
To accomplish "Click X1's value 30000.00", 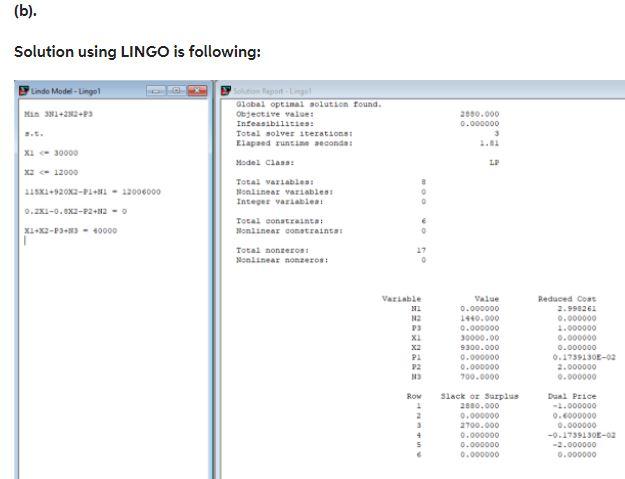I will click(480, 338).
